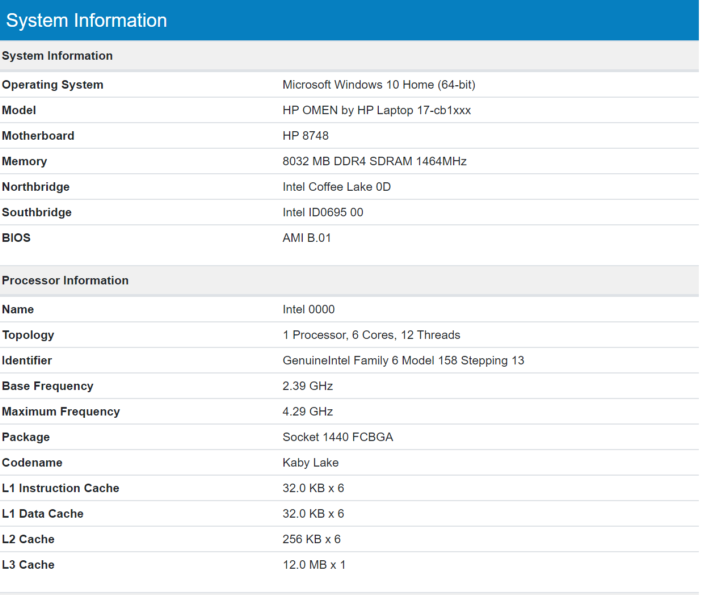Click the "BIOS" row label
The width and height of the screenshot is (703, 595).
pyautogui.click(x=16, y=238)
